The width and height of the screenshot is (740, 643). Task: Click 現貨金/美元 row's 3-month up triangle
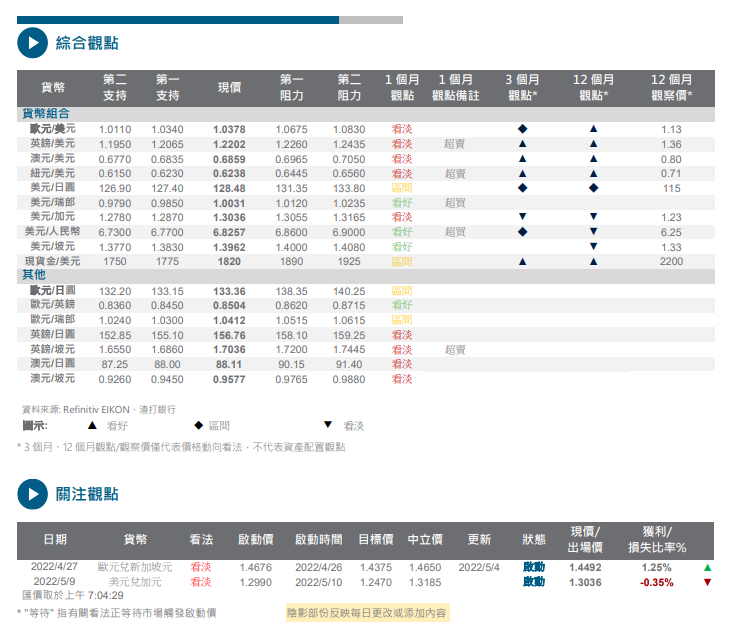click(522, 261)
